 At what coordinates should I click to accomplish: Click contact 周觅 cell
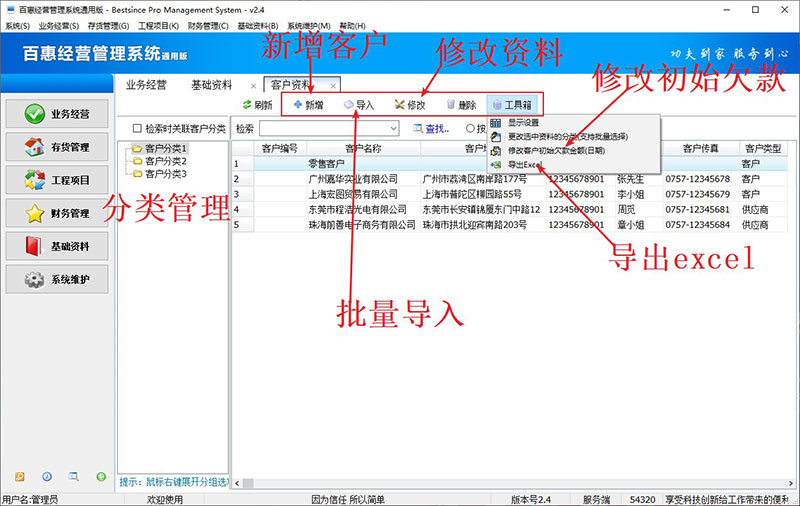tap(639, 210)
